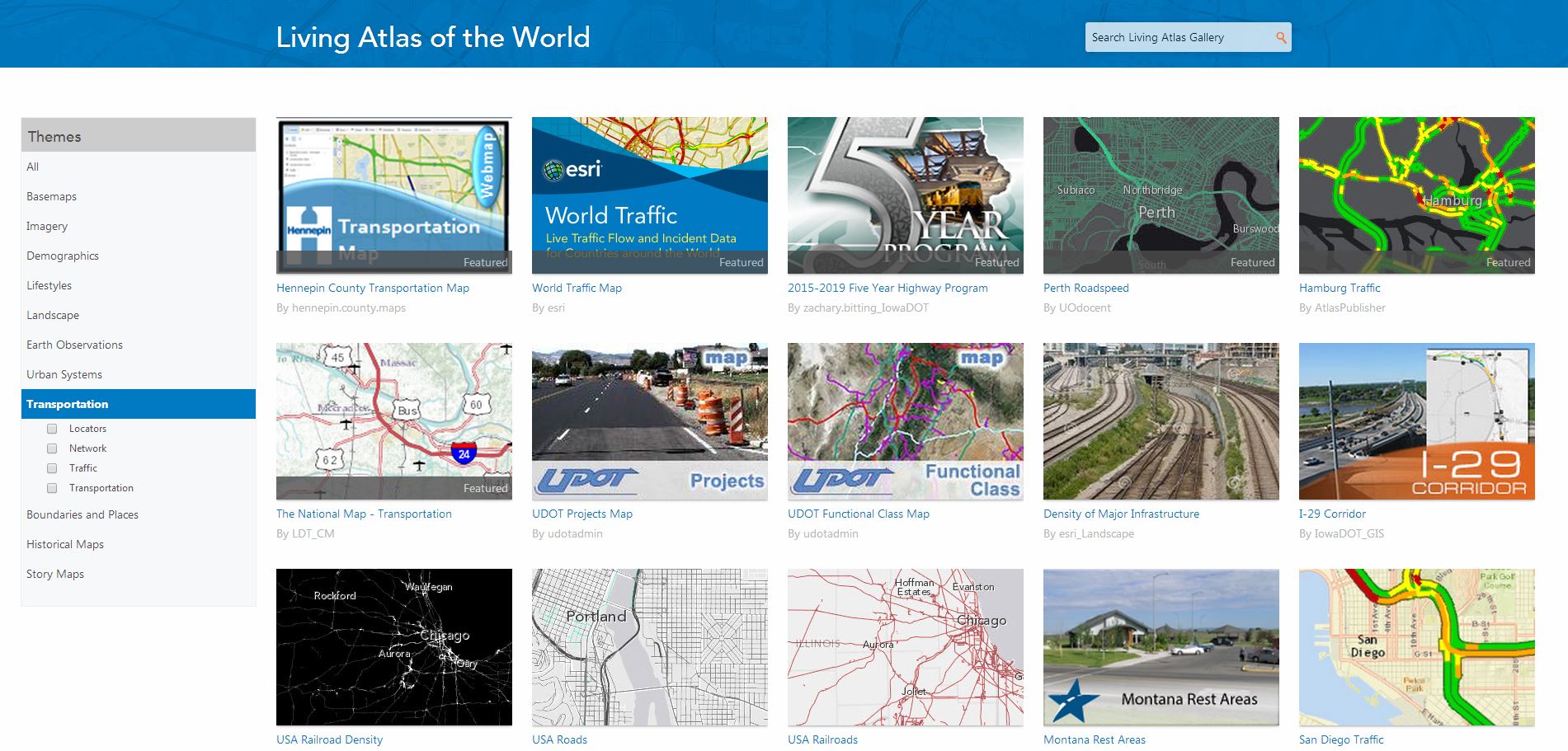Viewport: 1568px width, 751px height.
Task: Open the Montana Rest Areas thumbnail
Action: tap(1161, 647)
